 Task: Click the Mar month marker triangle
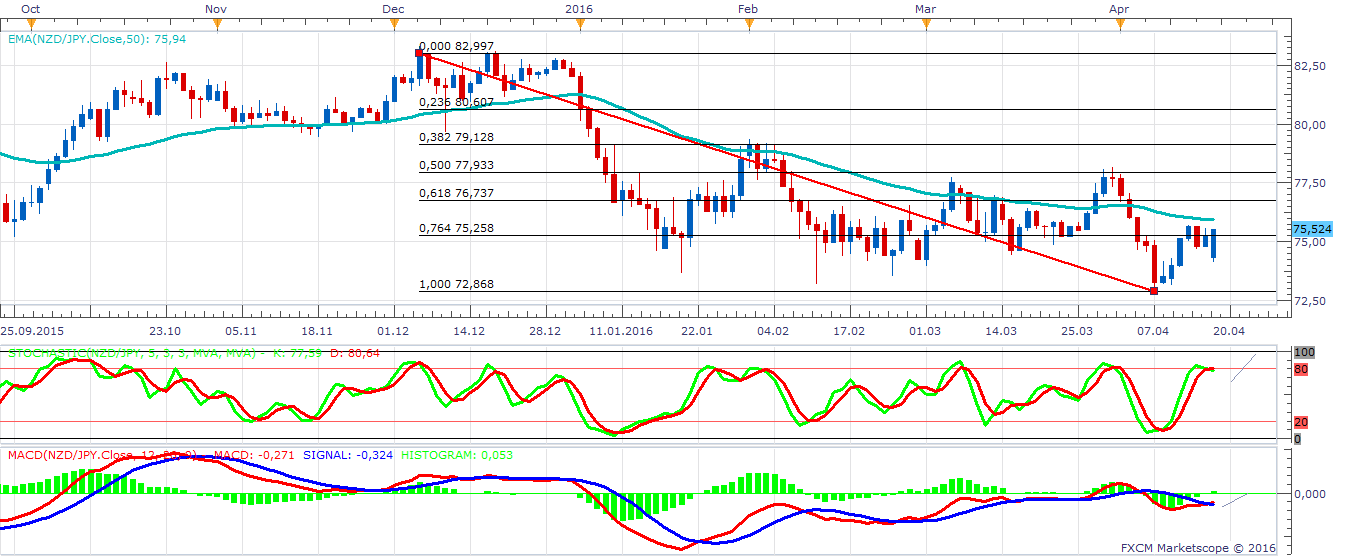(x=926, y=24)
